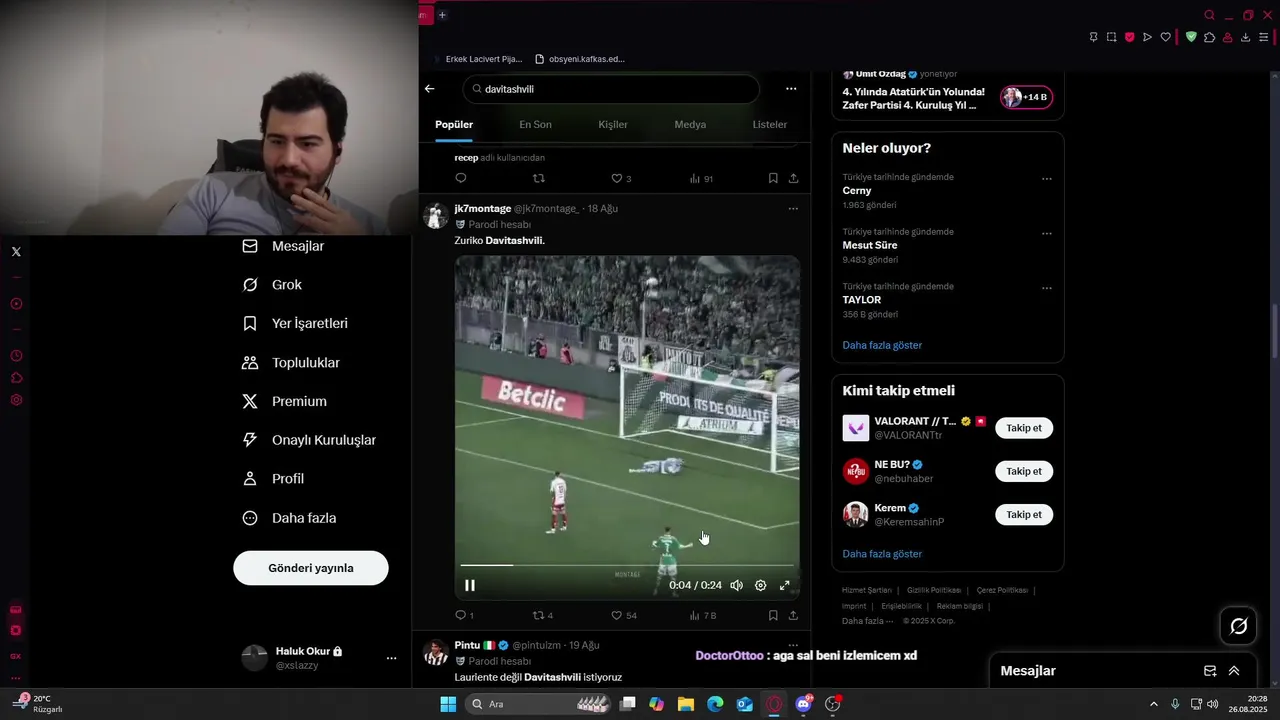Show more trends via Daha fazla göster
This screenshot has width=1280, height=720.
coord(882,345)
